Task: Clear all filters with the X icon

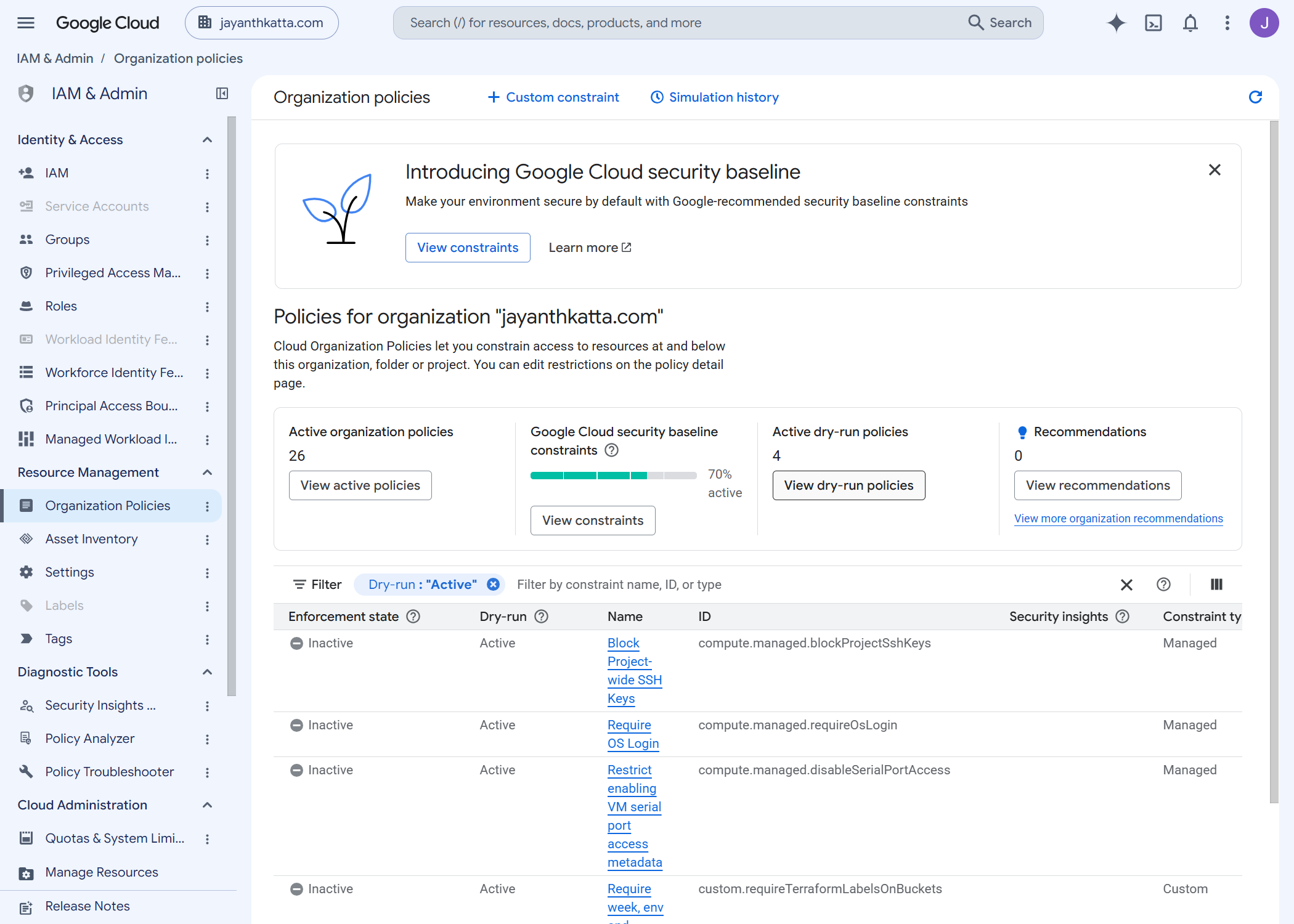Action: pyautogui.click(x=1126, y=585)
